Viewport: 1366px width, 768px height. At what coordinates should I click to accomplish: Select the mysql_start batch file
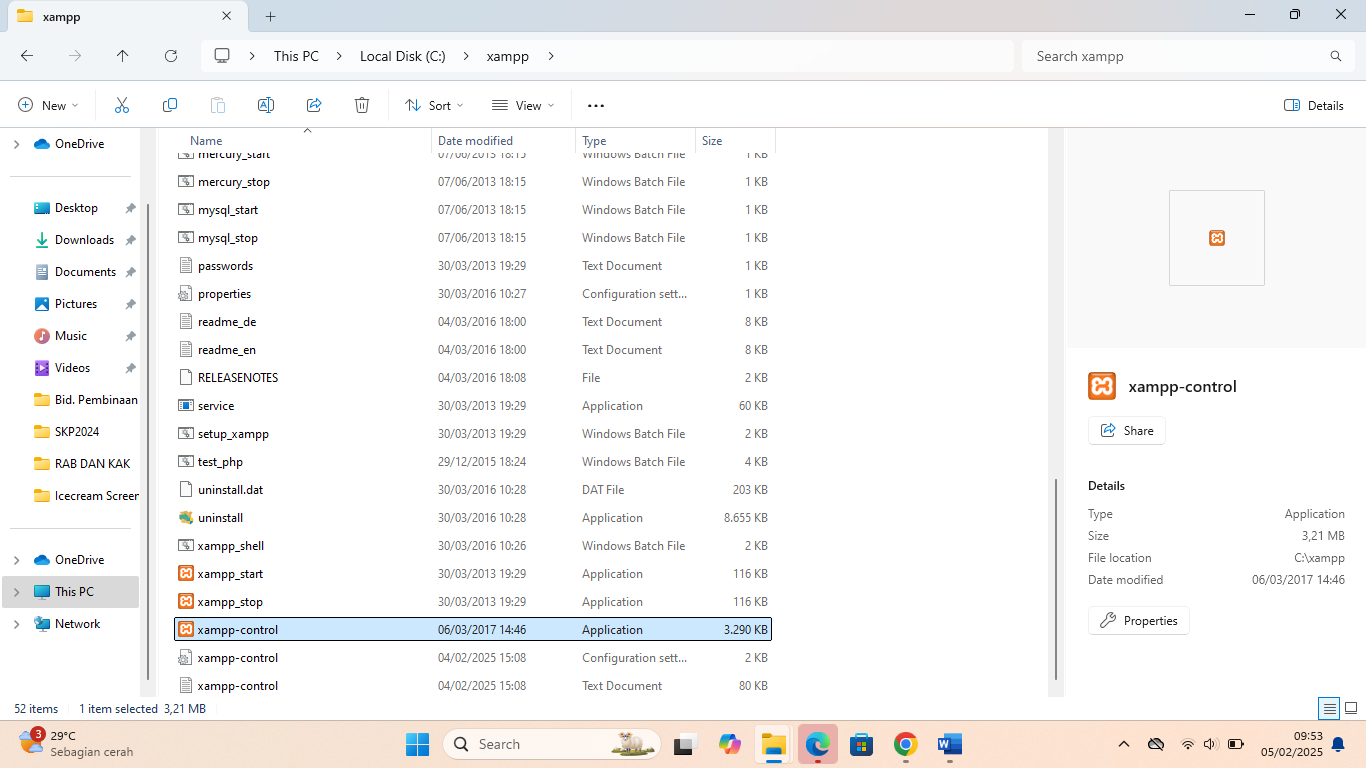(473, 210)
